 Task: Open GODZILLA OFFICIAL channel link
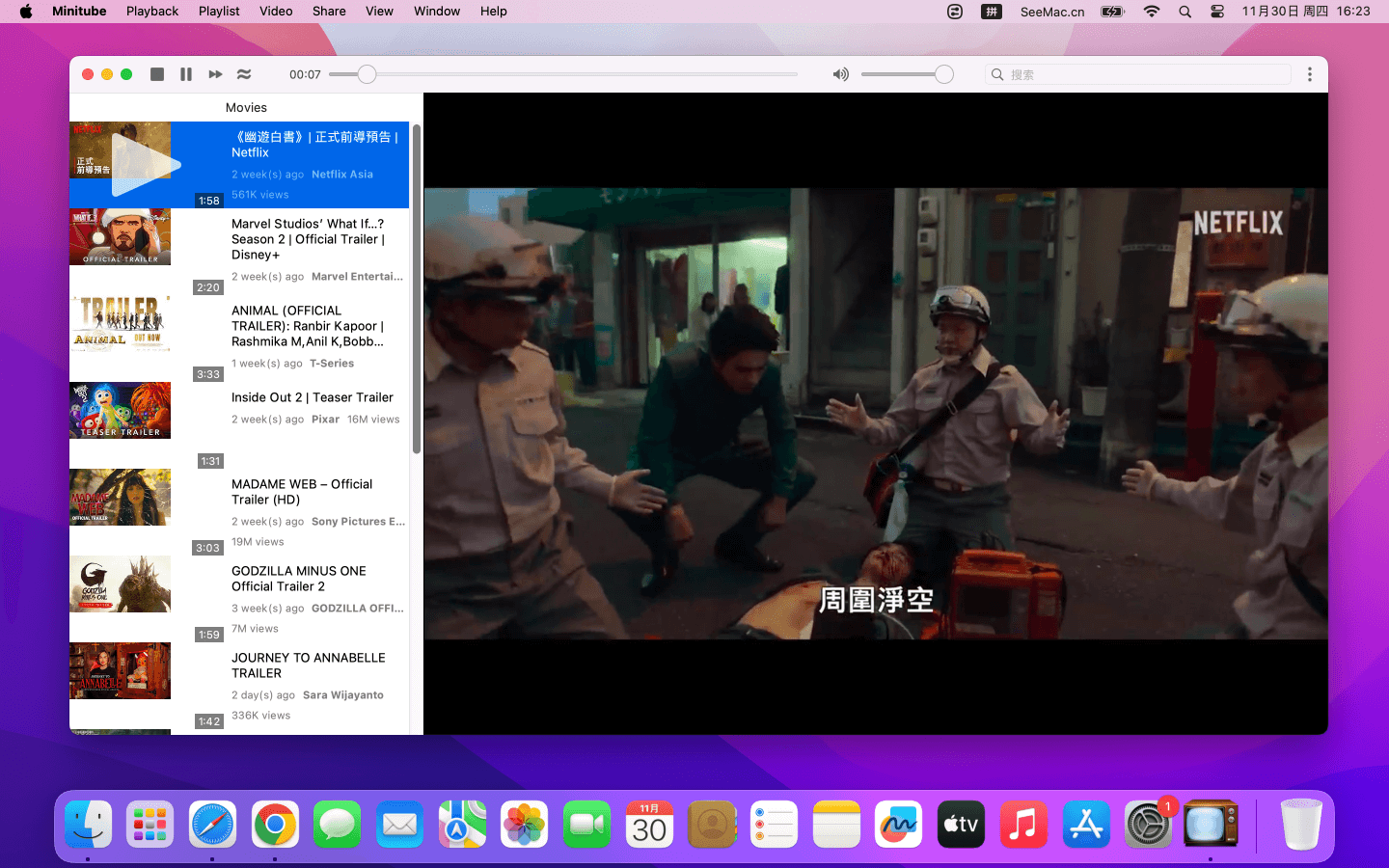click(358, 609)
